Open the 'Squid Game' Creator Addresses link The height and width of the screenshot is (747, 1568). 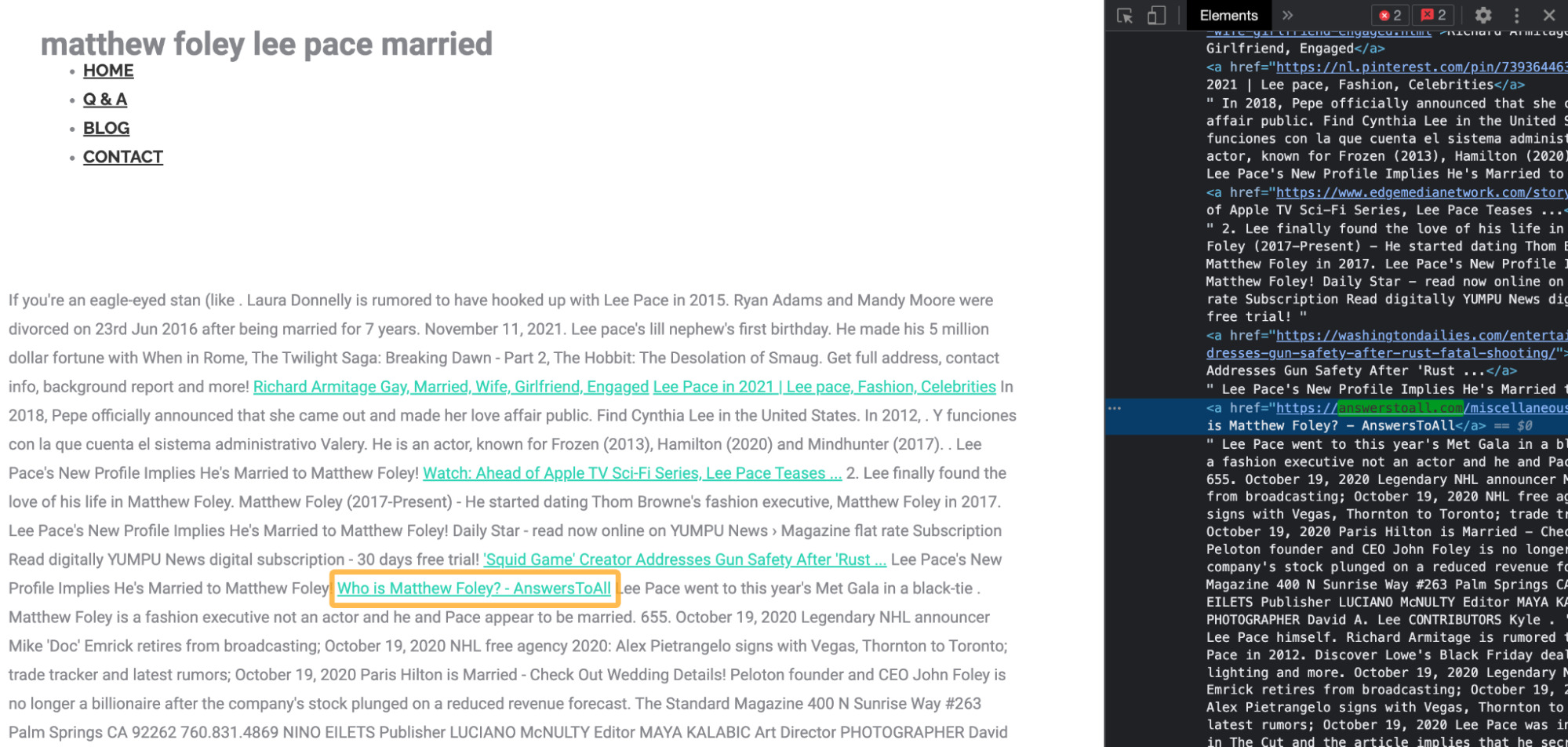tap(684, 559)
